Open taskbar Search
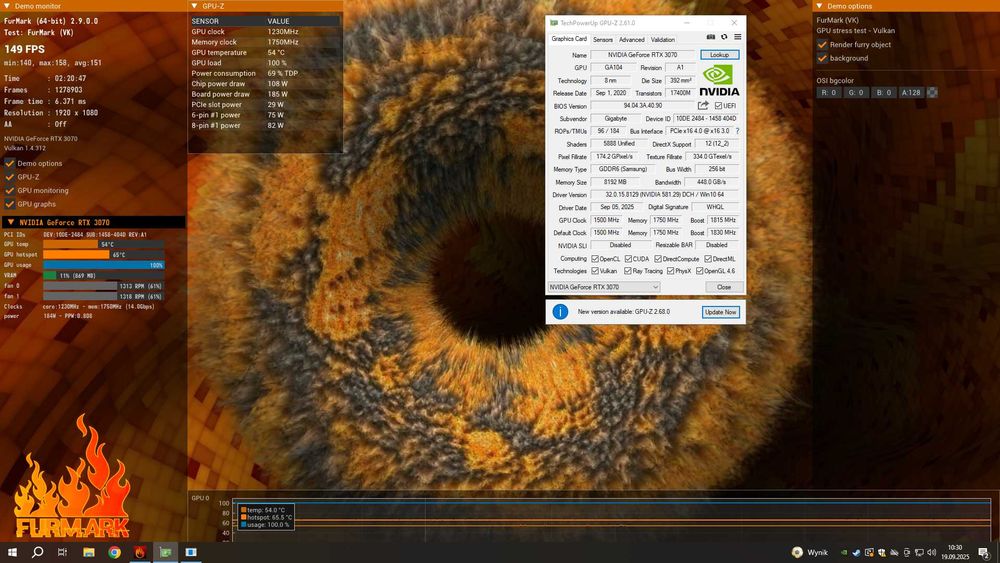Screen dimensions: 1000x563 pos(38,552)
